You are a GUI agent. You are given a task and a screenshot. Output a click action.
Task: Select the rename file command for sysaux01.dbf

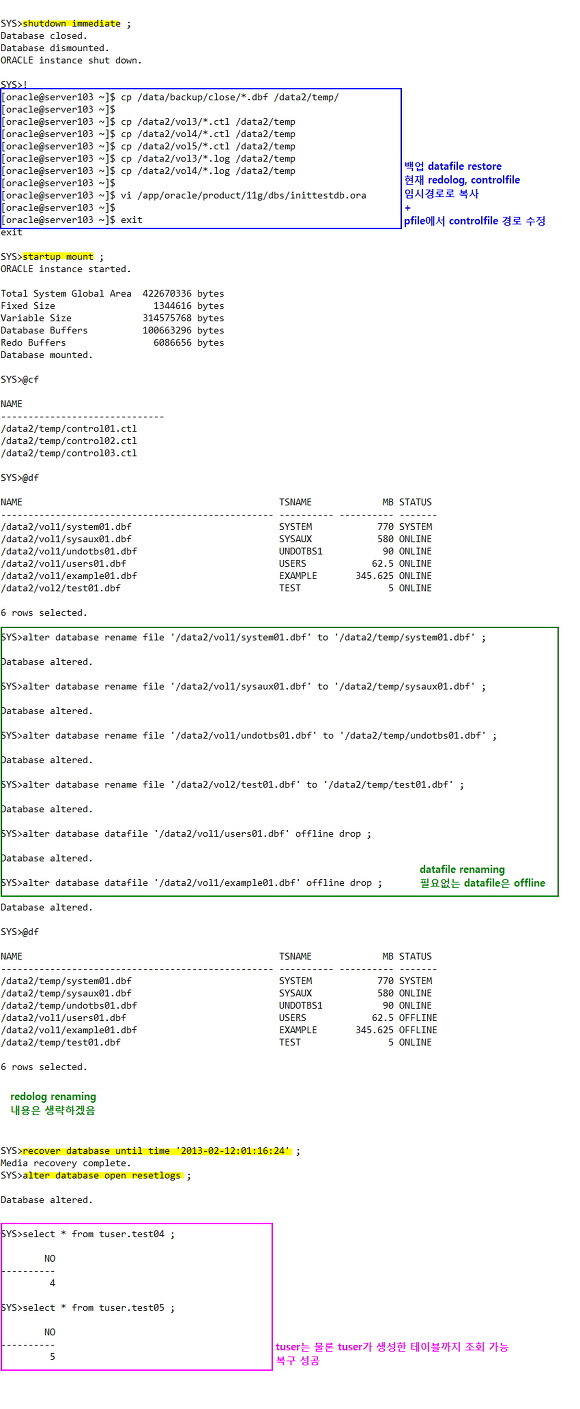pyautogui.click(x=243, y=686)
